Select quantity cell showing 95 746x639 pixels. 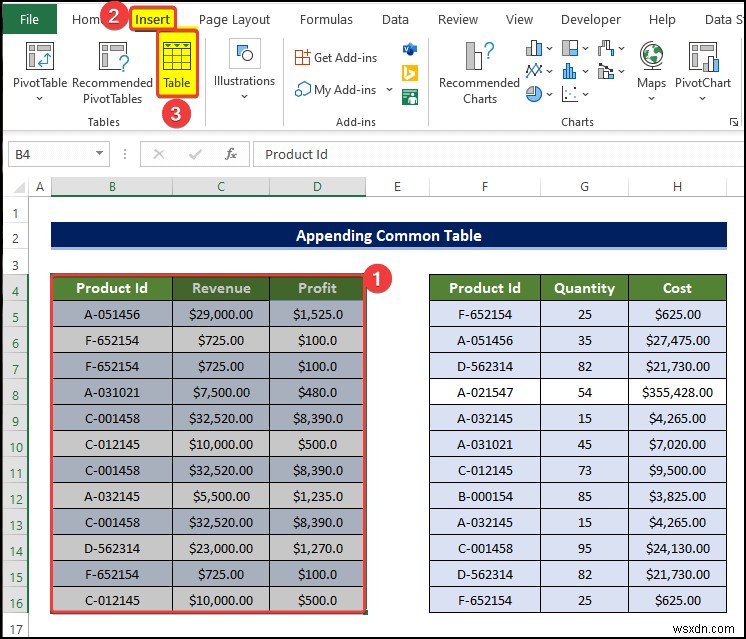coord(584,548)
